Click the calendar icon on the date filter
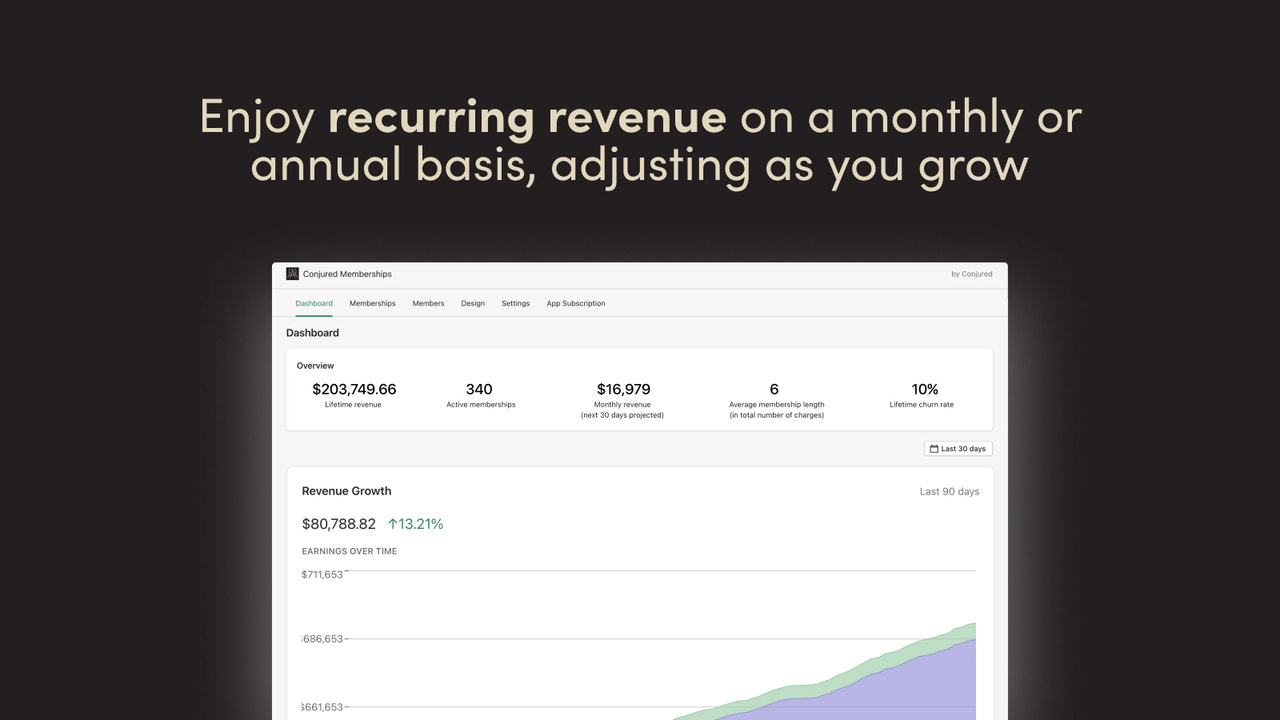1280x720 pixels. click(933, 448)
